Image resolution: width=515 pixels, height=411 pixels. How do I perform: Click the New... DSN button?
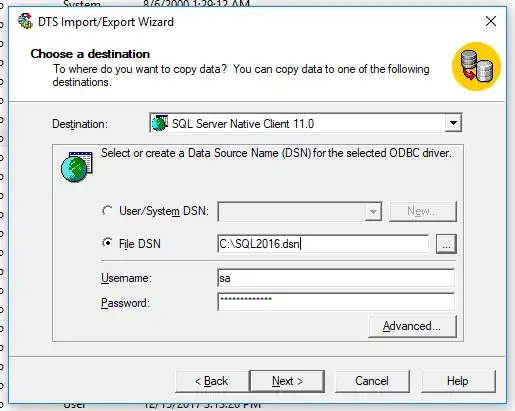(x=423, y=211)
